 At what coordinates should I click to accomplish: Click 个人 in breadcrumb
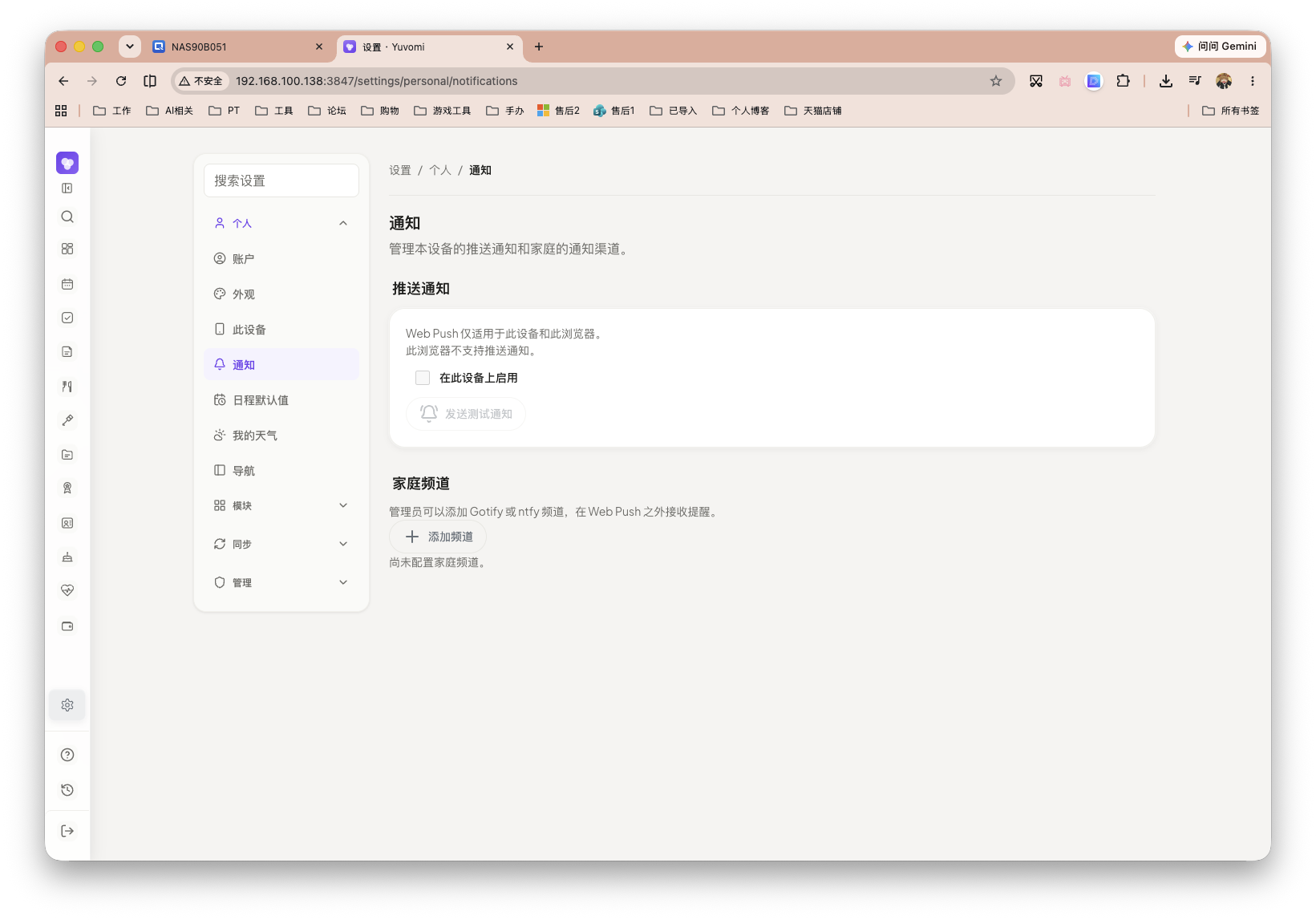[440, 170]
